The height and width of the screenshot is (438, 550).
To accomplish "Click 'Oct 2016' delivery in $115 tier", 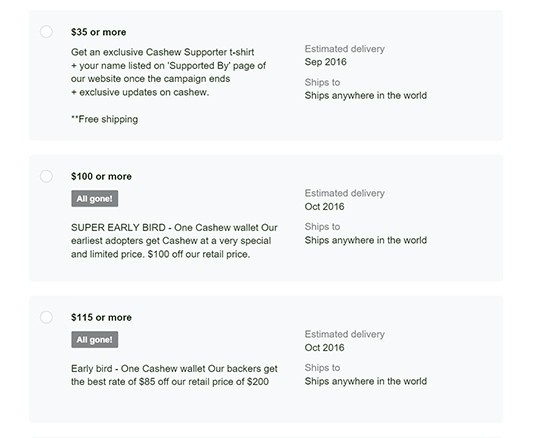I will (x=324, y=348).
